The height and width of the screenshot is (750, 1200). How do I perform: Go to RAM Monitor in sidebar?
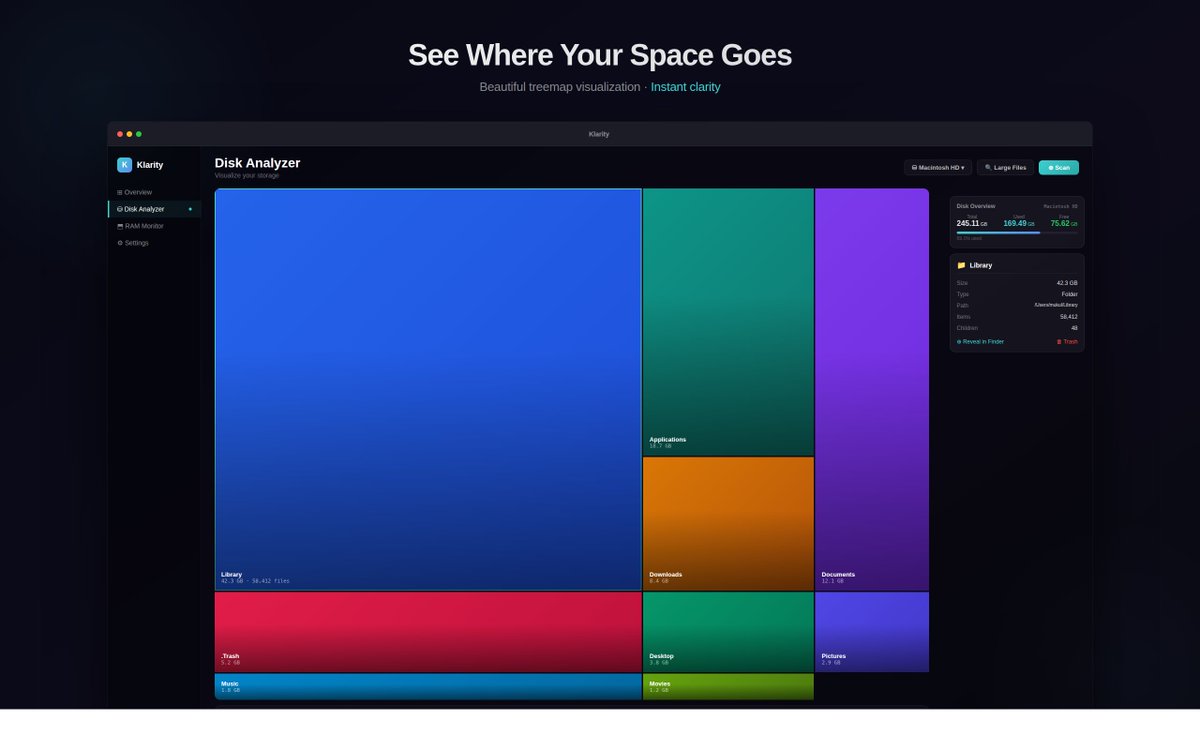tap(155, 226)
